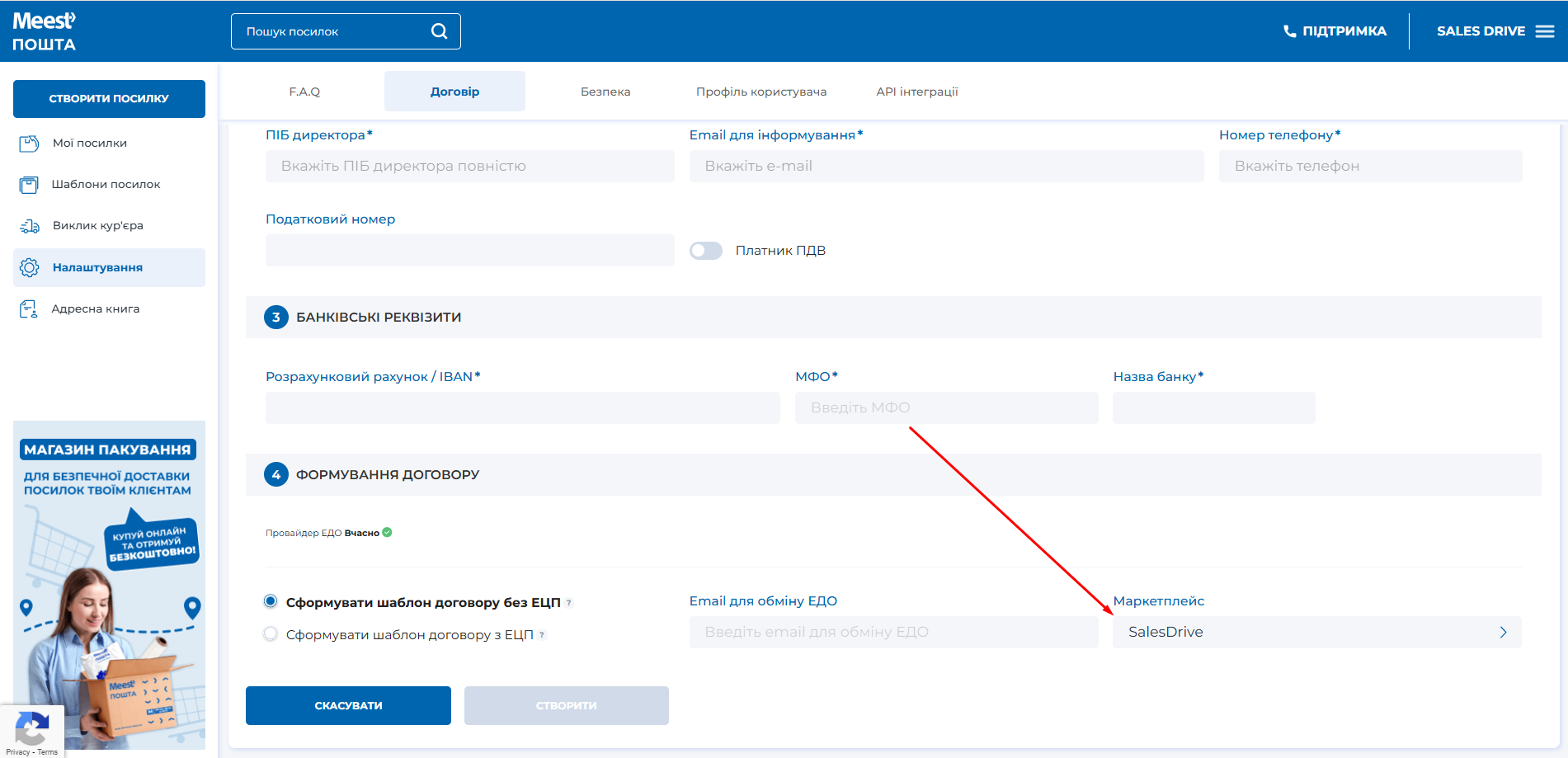Screen dimensions: 1568x758
Task: Click the Виклик кур'єра truck icon
Action: (x=29, y=226)
